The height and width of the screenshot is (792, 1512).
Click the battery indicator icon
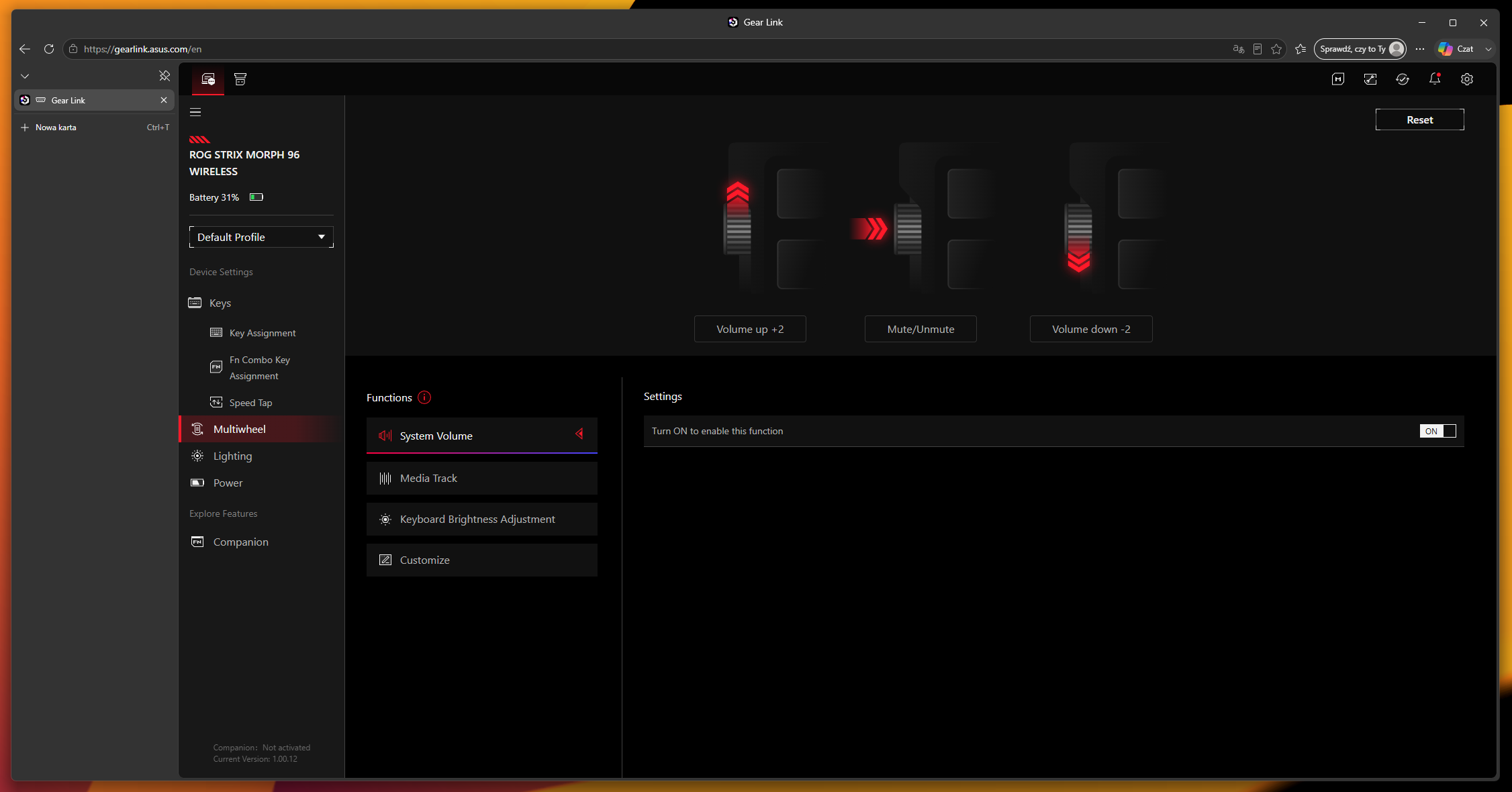[x=256, y=197]
